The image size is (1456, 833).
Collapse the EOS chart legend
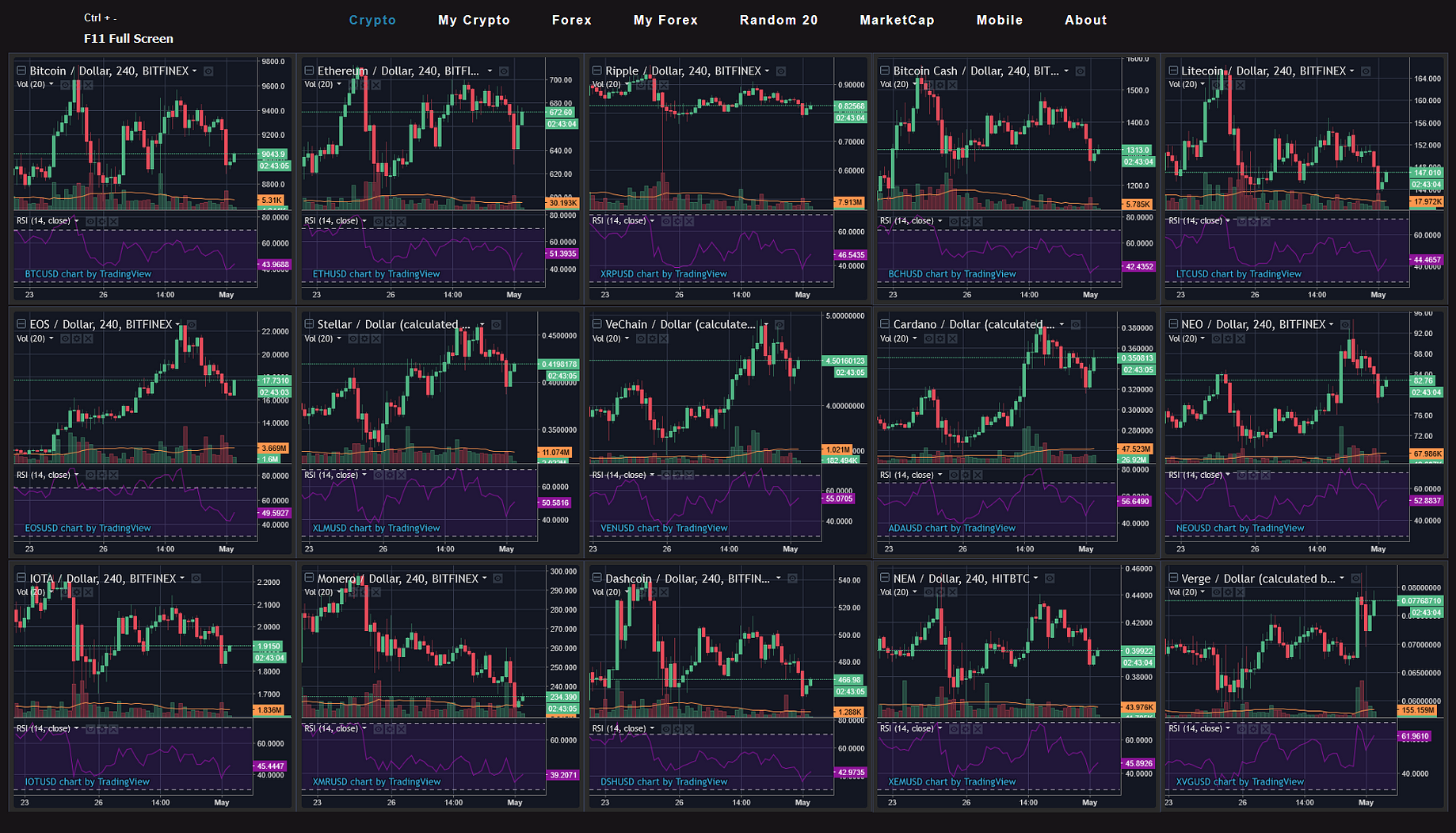[x=21, y=324]
